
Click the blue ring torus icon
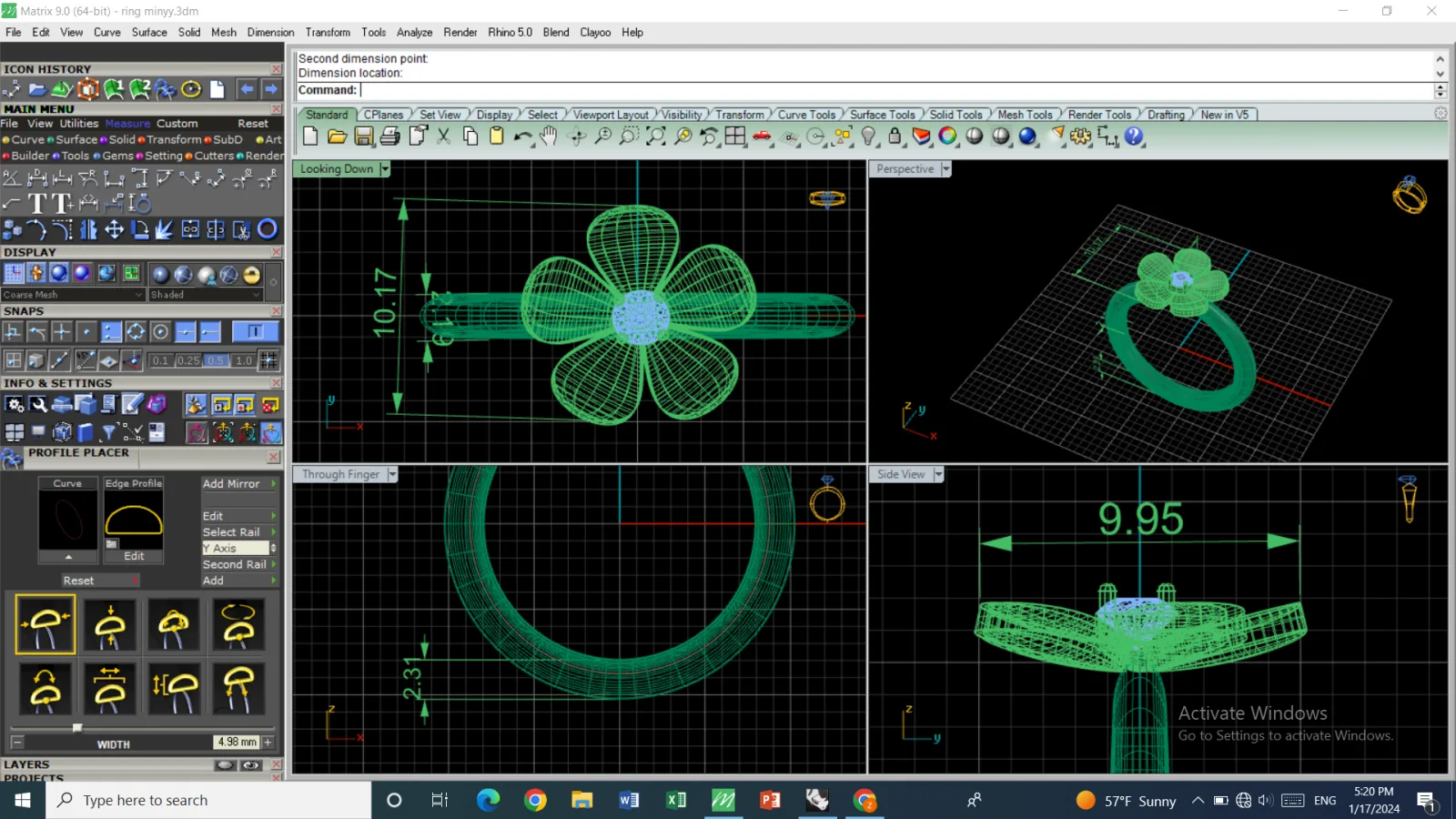click(x=267, y=229)
